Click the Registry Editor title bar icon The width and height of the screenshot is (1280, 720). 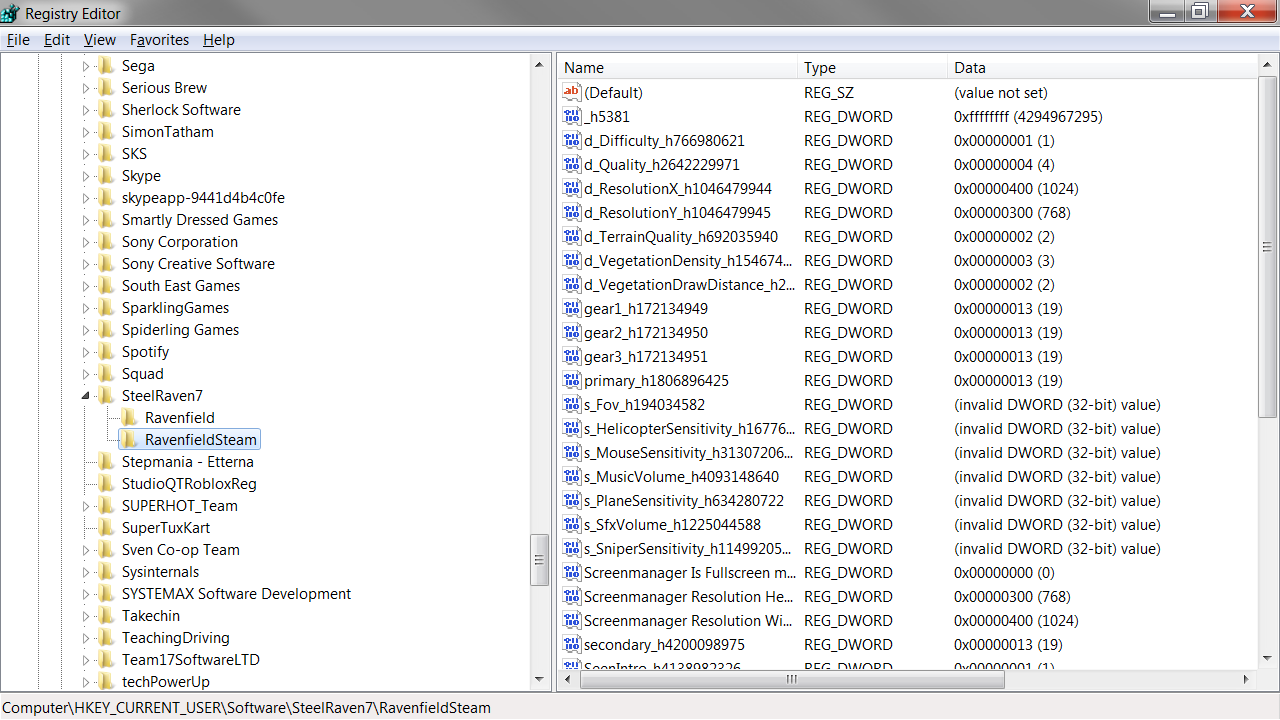click(x=11, y=13)
